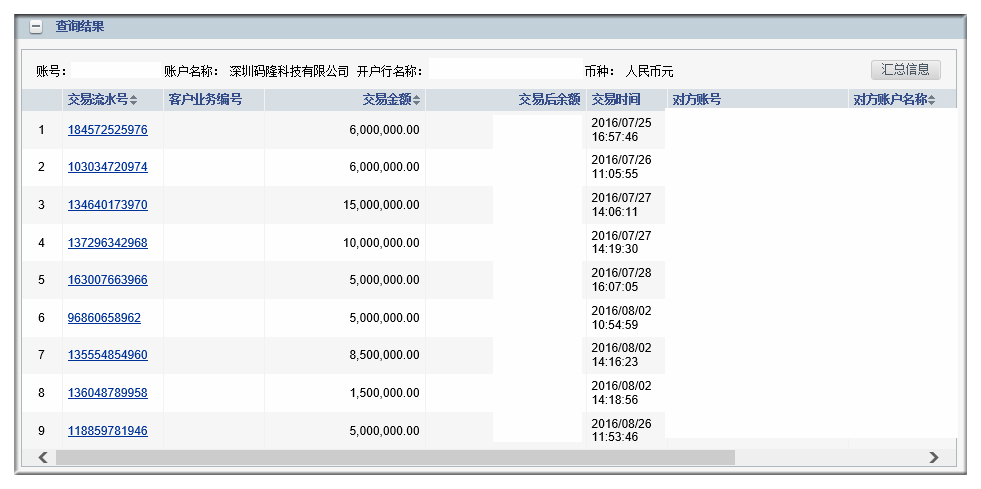Sort by 对方账户名称 column arrows

click(932, 100)
